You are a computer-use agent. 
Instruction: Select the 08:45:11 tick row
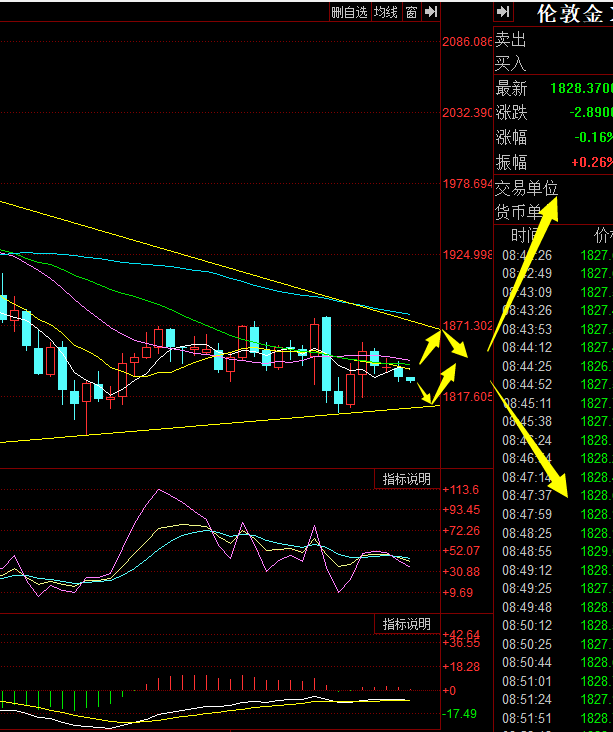click(x=553, y=403)
